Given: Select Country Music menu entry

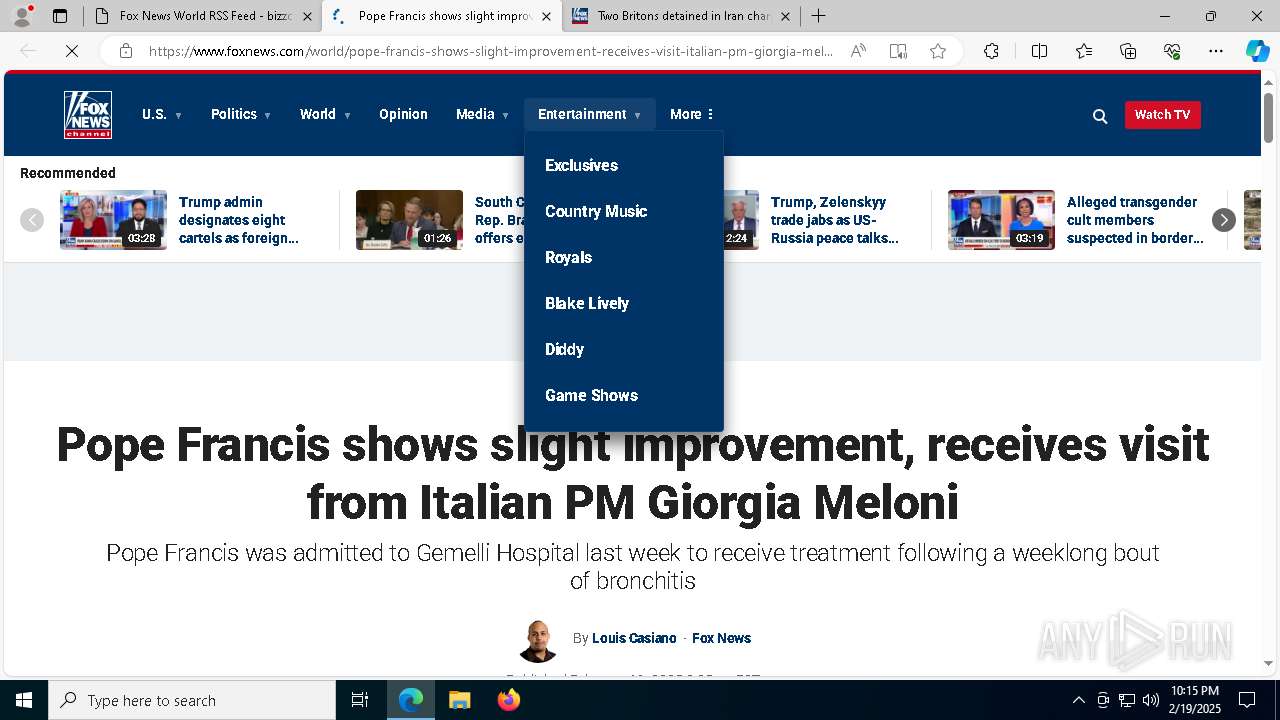Looking at the screenshot, I should pyautogui.click(x=596, y=211).
